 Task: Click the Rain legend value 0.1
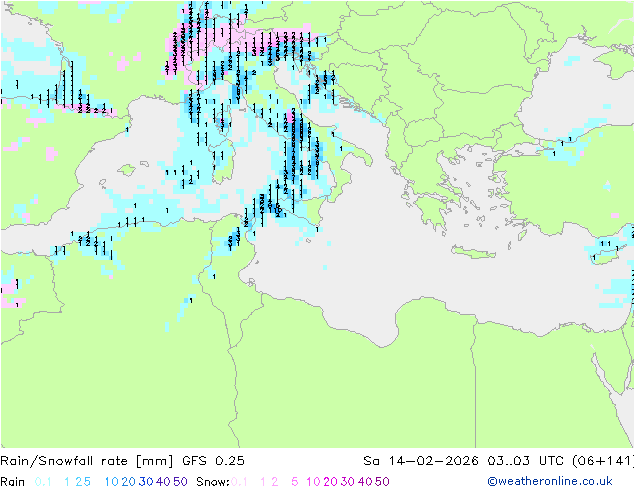coord(43,482)
